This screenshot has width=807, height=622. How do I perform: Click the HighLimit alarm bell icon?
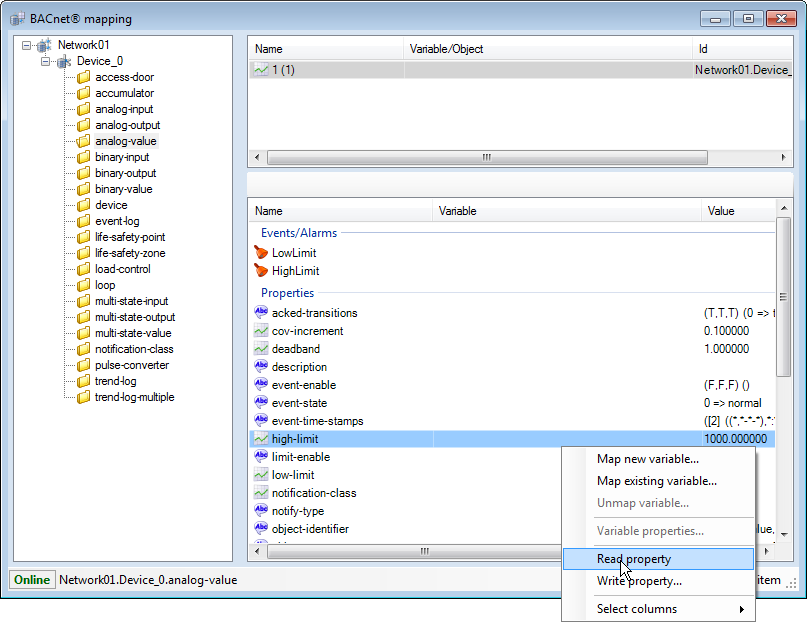(x=262, y=271)
